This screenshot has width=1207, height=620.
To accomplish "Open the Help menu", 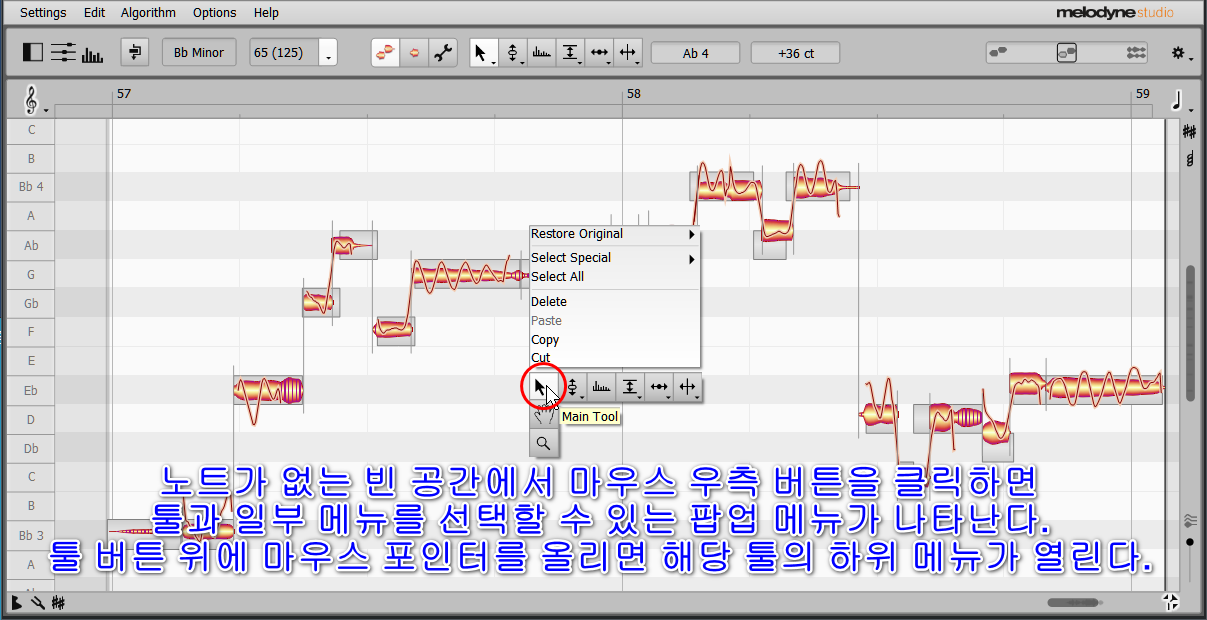I will click(x=267, y=13).
